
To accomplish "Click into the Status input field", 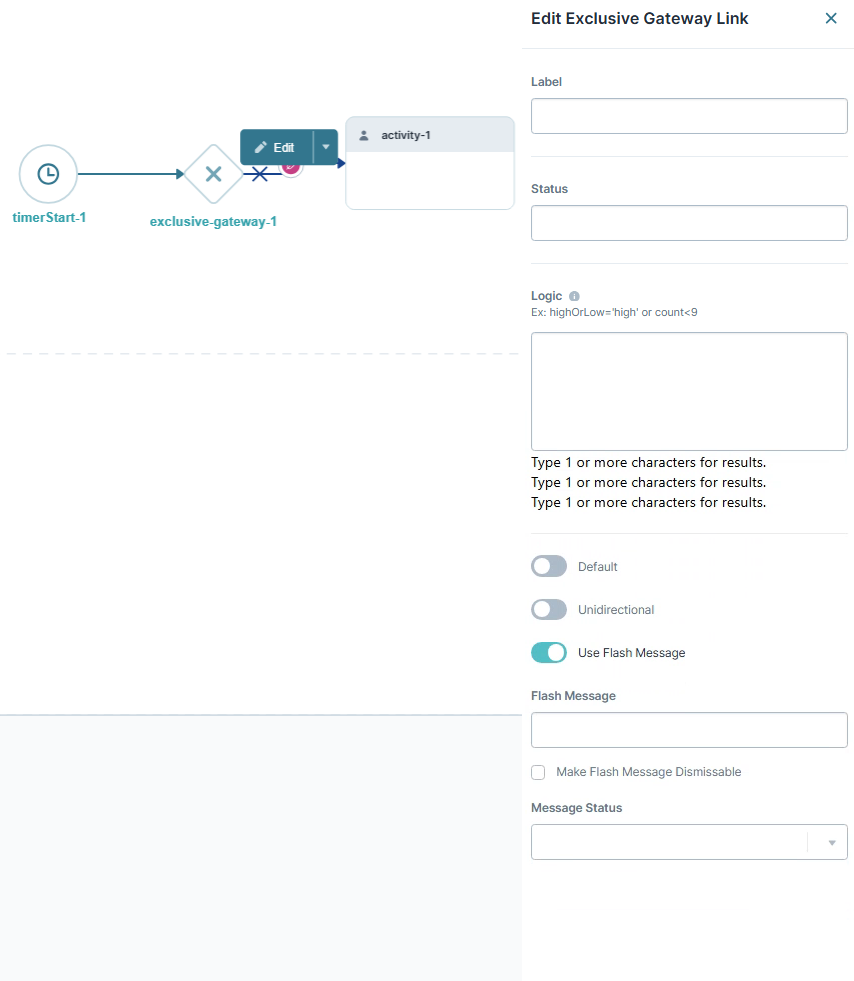I will click(x=689, y=222).
